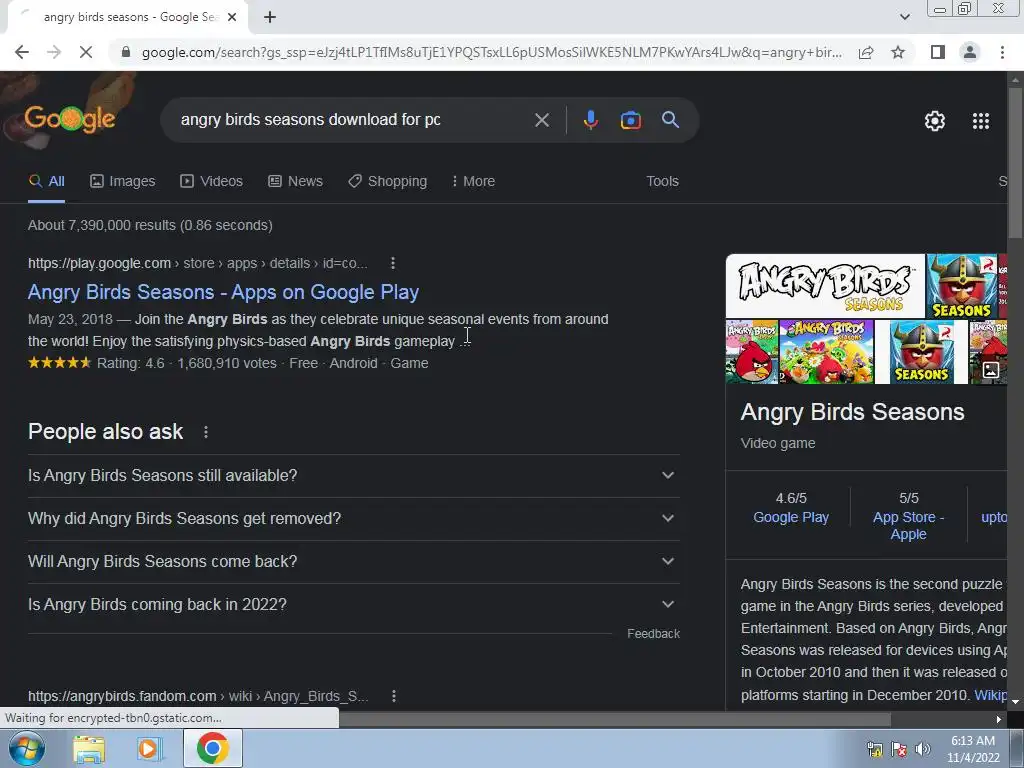Clear the search query text
This screenshot has height=768, width=1024.
(541, 120)
